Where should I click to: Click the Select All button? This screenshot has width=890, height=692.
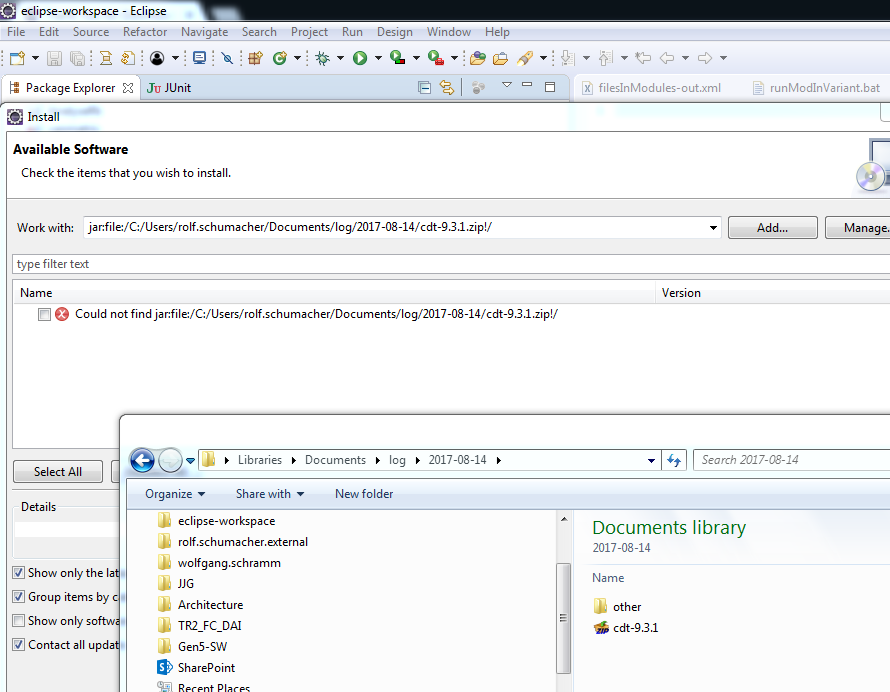click(58, 472)
